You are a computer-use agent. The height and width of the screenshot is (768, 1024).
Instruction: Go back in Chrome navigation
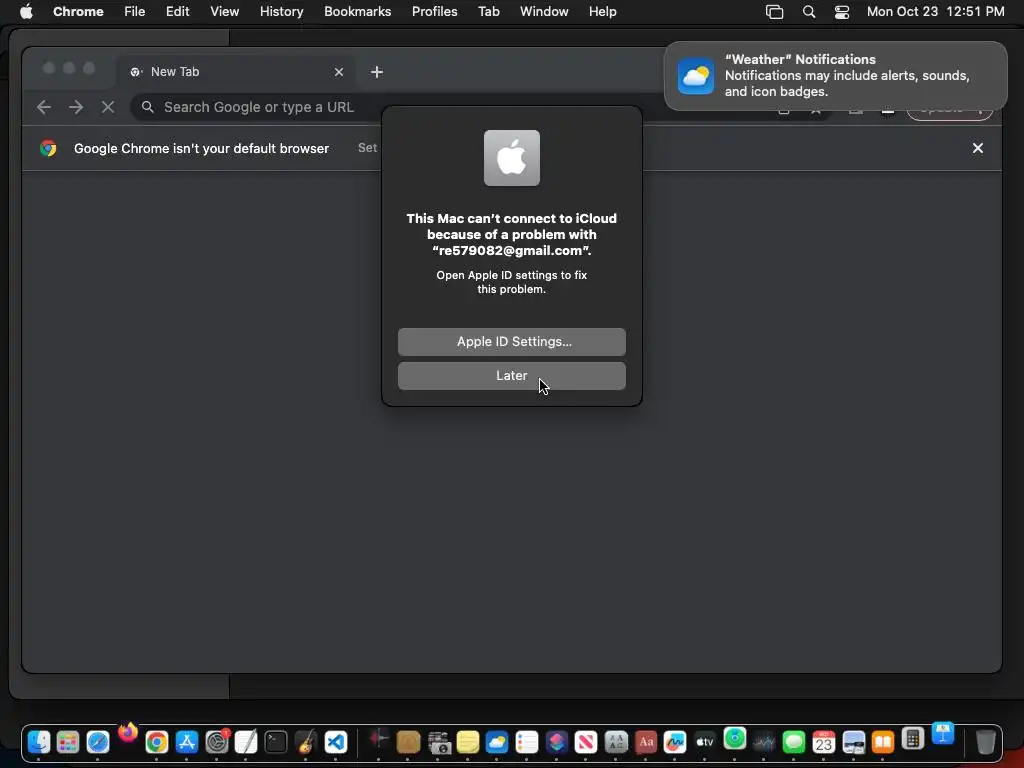click(x=44, y=107)
